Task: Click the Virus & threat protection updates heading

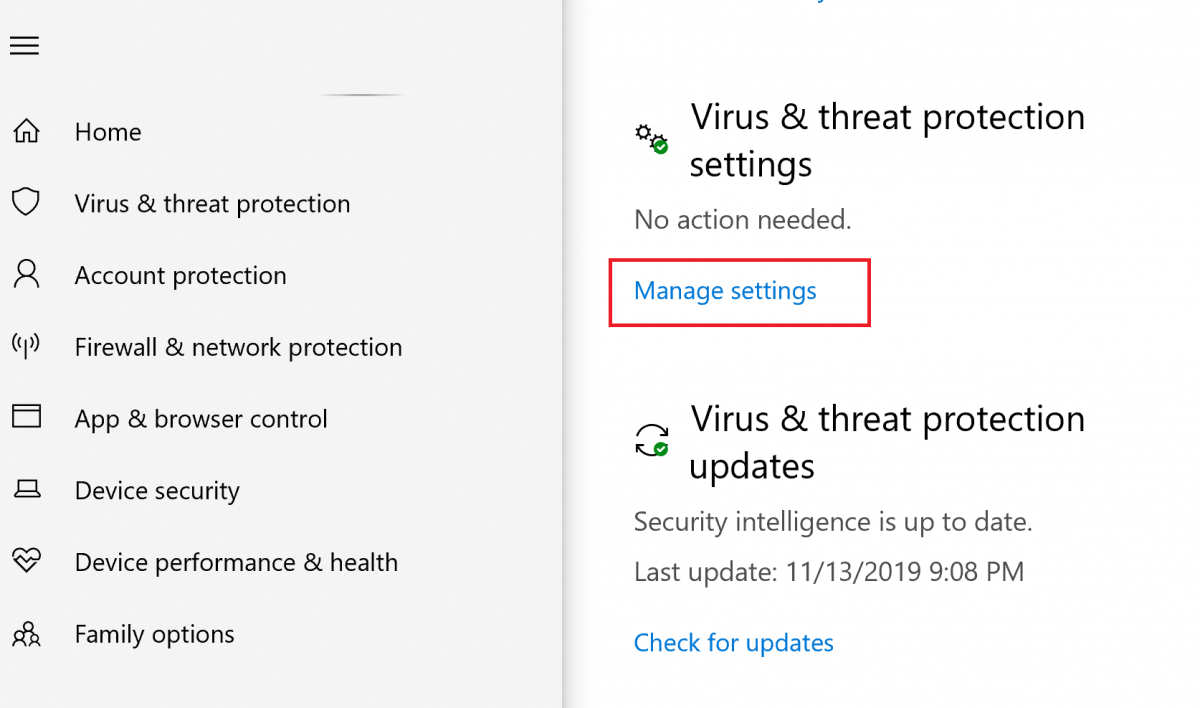Action: [x=887, y=442]
